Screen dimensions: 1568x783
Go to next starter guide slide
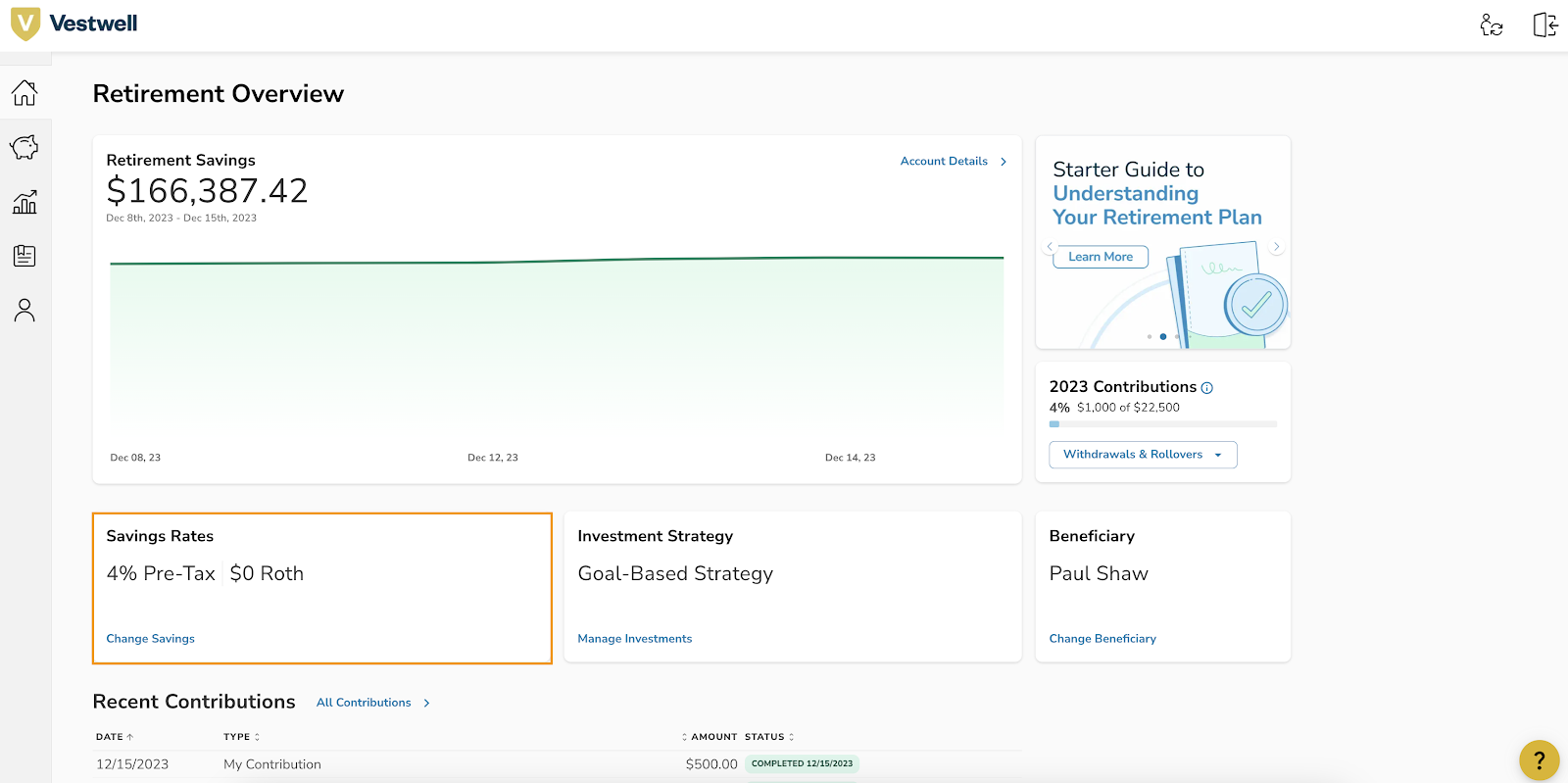(1276, 247)
